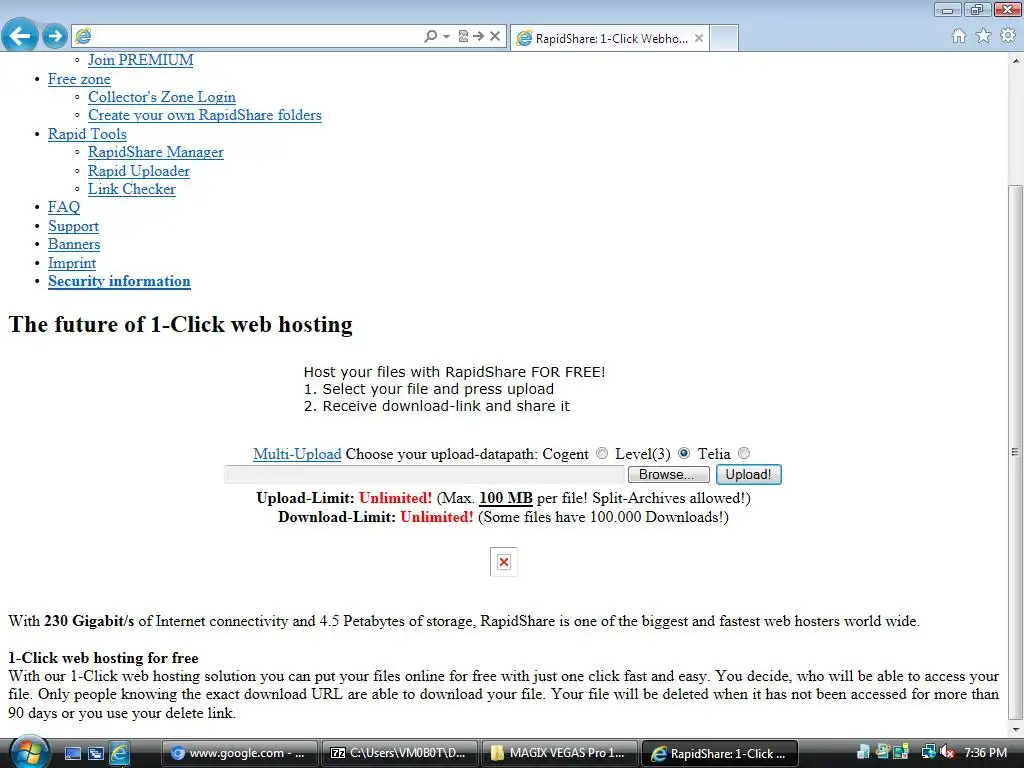
Task: Open the Support link
Action: point(73,226)
